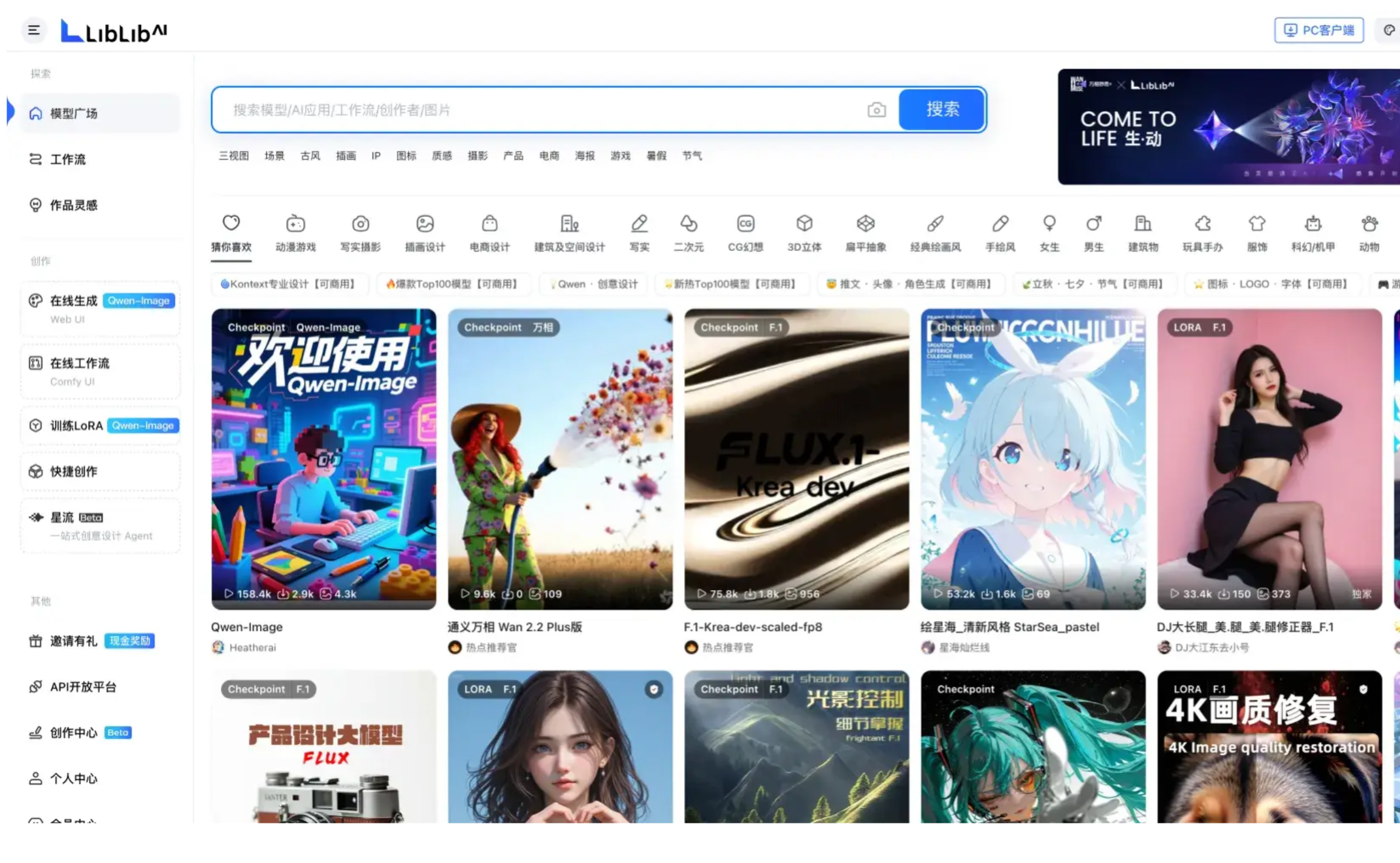Click the 海报 search tag
Image resolution: width=1400 pixels, height=863 pixels.
click(x=585, y=156)
